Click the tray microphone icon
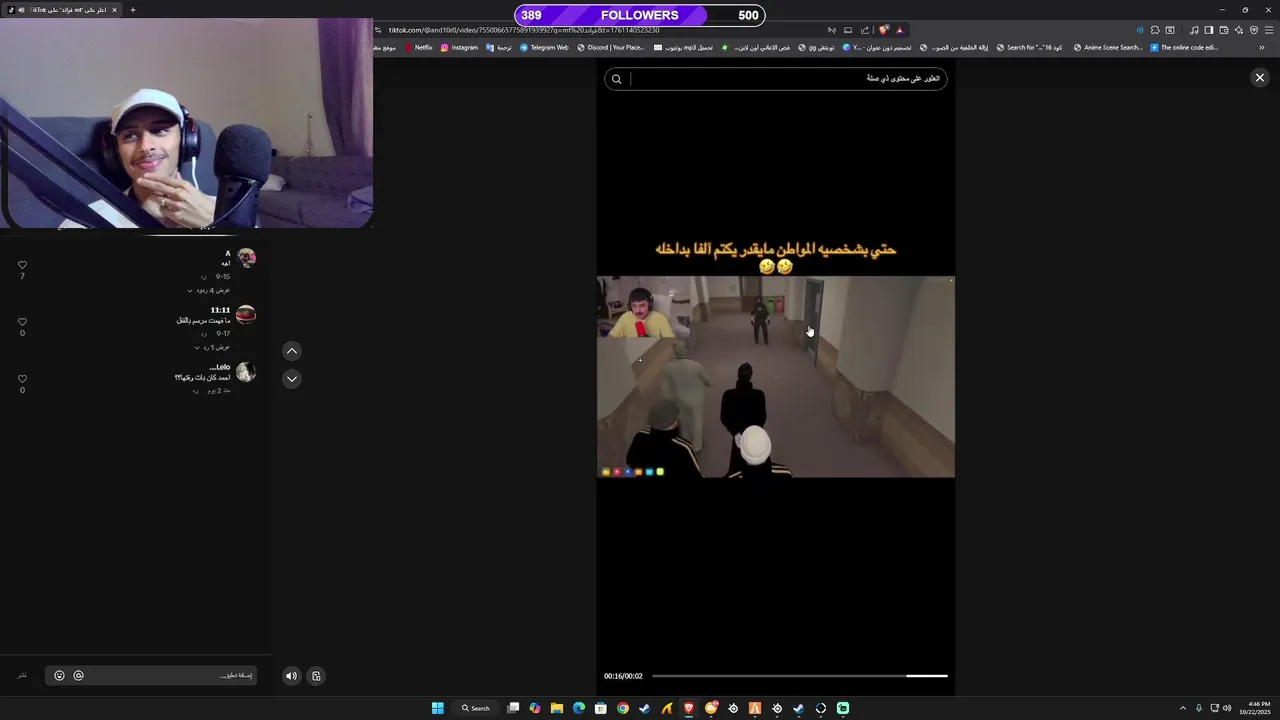The width and height of the screenshot is (1280, 720). pyautogui.click(x=1199, y=708)
